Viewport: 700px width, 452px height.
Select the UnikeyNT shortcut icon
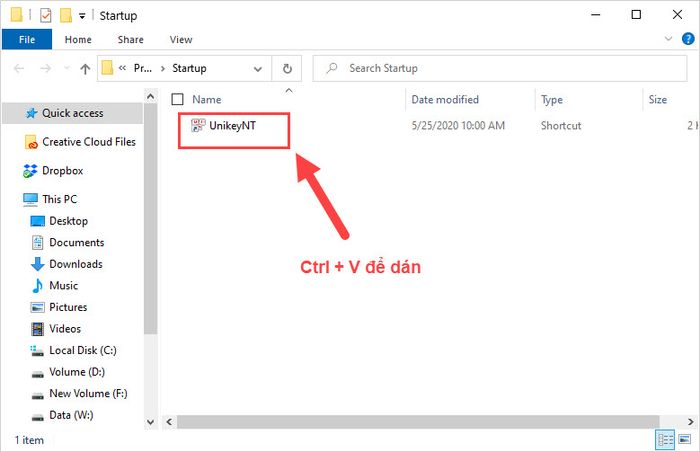click(x=198, y=126)
